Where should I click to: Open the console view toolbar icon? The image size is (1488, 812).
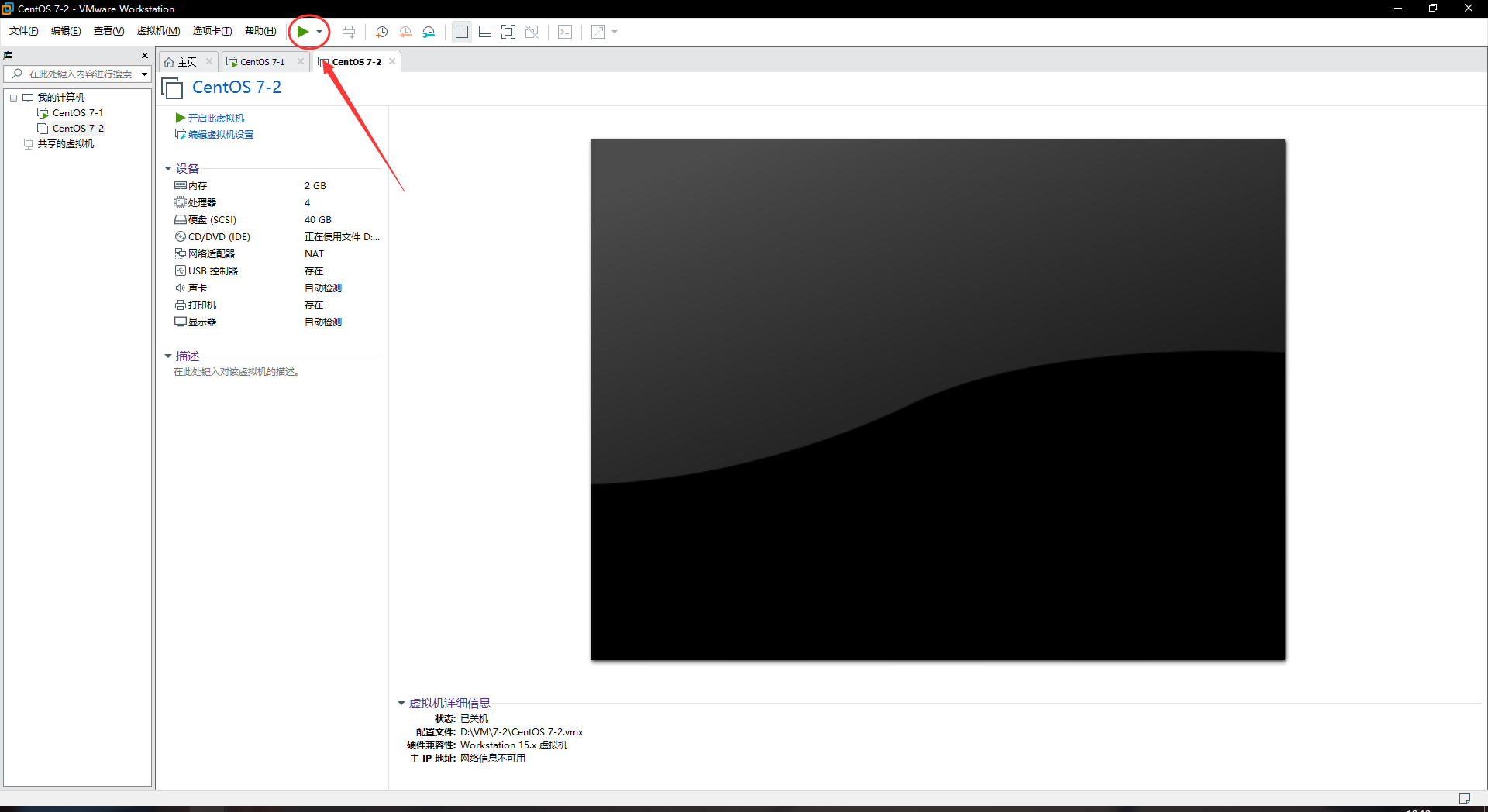565,32
